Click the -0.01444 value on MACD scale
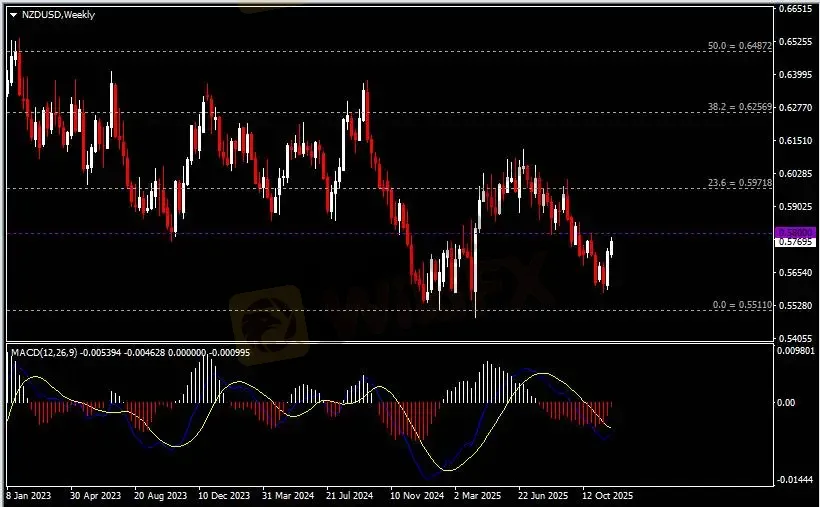The width and height of the screenshot is (820, 507). pos(797,481)
